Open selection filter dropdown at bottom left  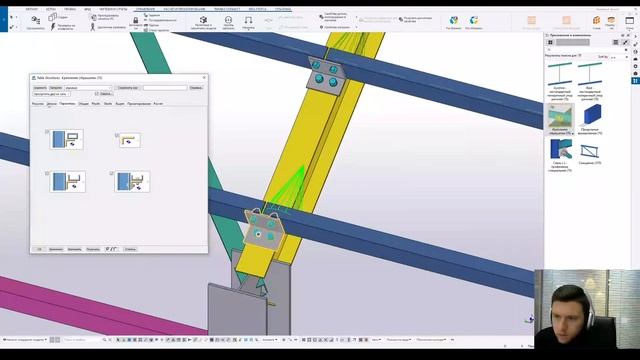pyautogui.click(x=25, y=340)
